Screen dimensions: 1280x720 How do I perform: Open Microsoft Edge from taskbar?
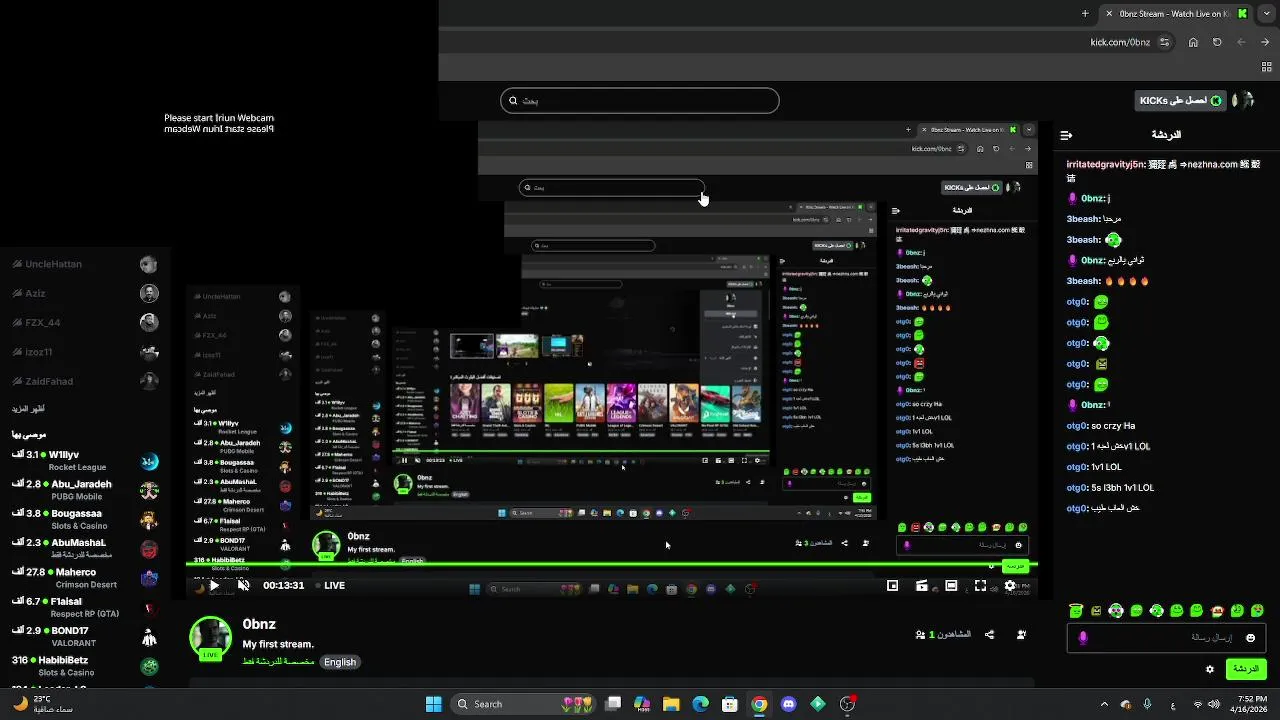[700, 704]
